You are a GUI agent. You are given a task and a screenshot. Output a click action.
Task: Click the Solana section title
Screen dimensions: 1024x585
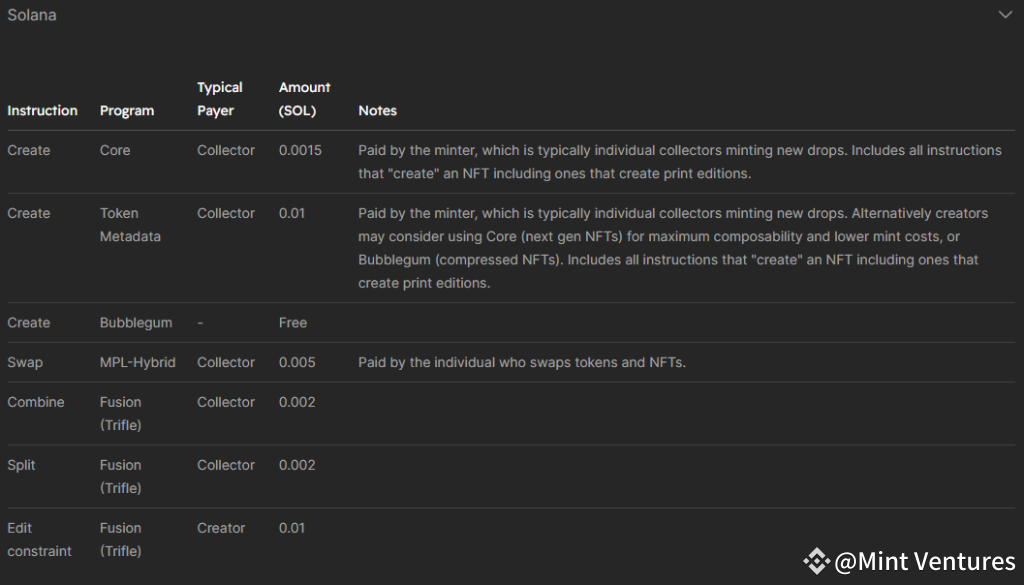[32, 15]
